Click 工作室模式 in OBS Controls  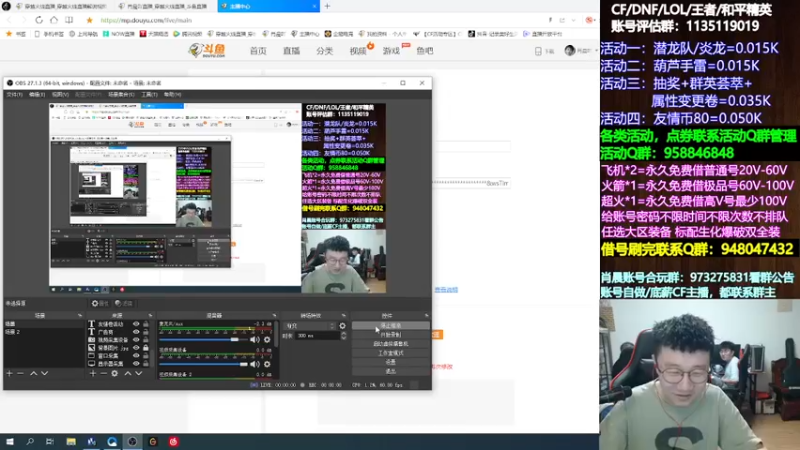[x=390, y=353]
